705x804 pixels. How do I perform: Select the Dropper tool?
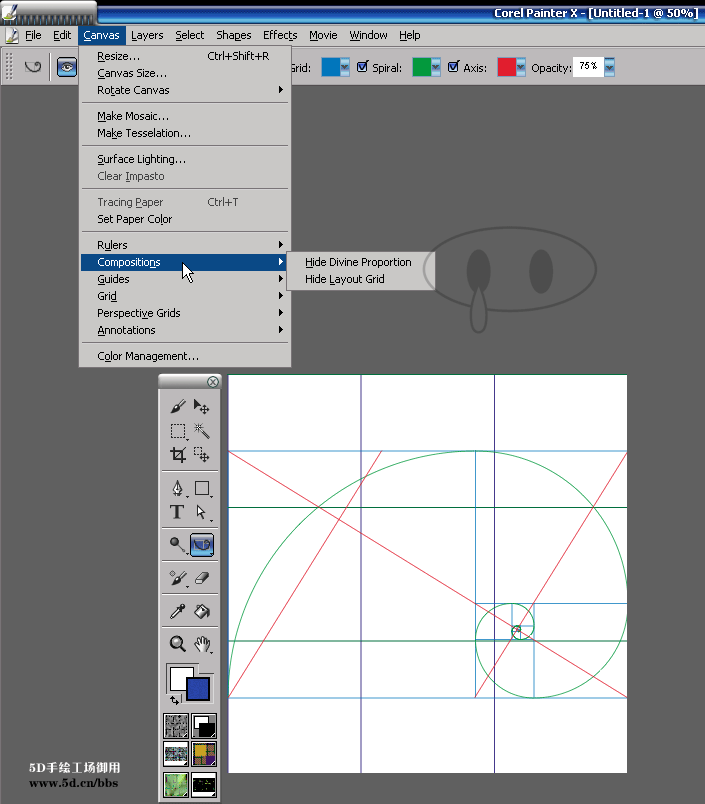[x=177, y=611]
